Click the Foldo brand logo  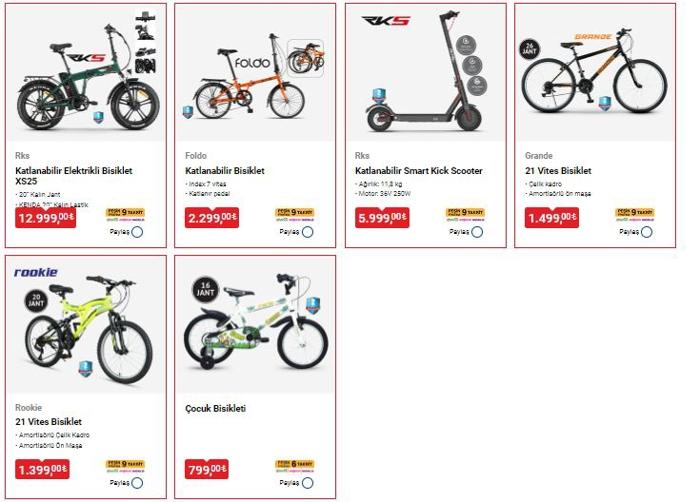tap(253, 62)
